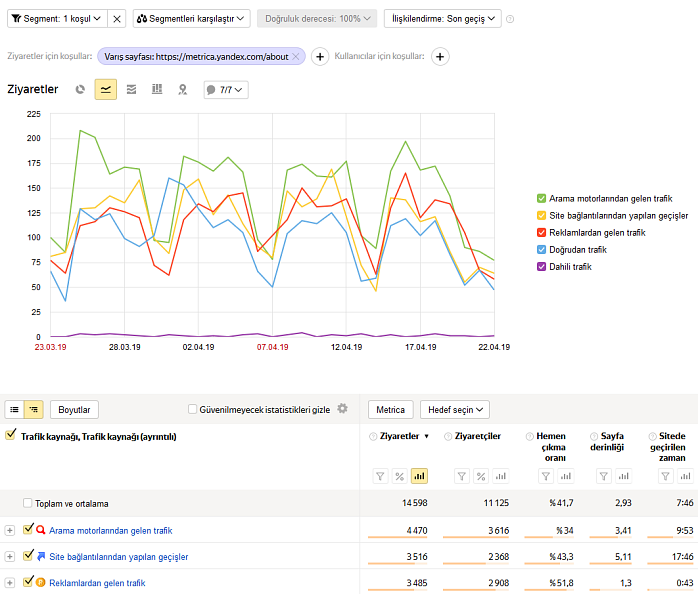
Task: Open Arama motorlarından gelen trafik link
Action: 111,531
